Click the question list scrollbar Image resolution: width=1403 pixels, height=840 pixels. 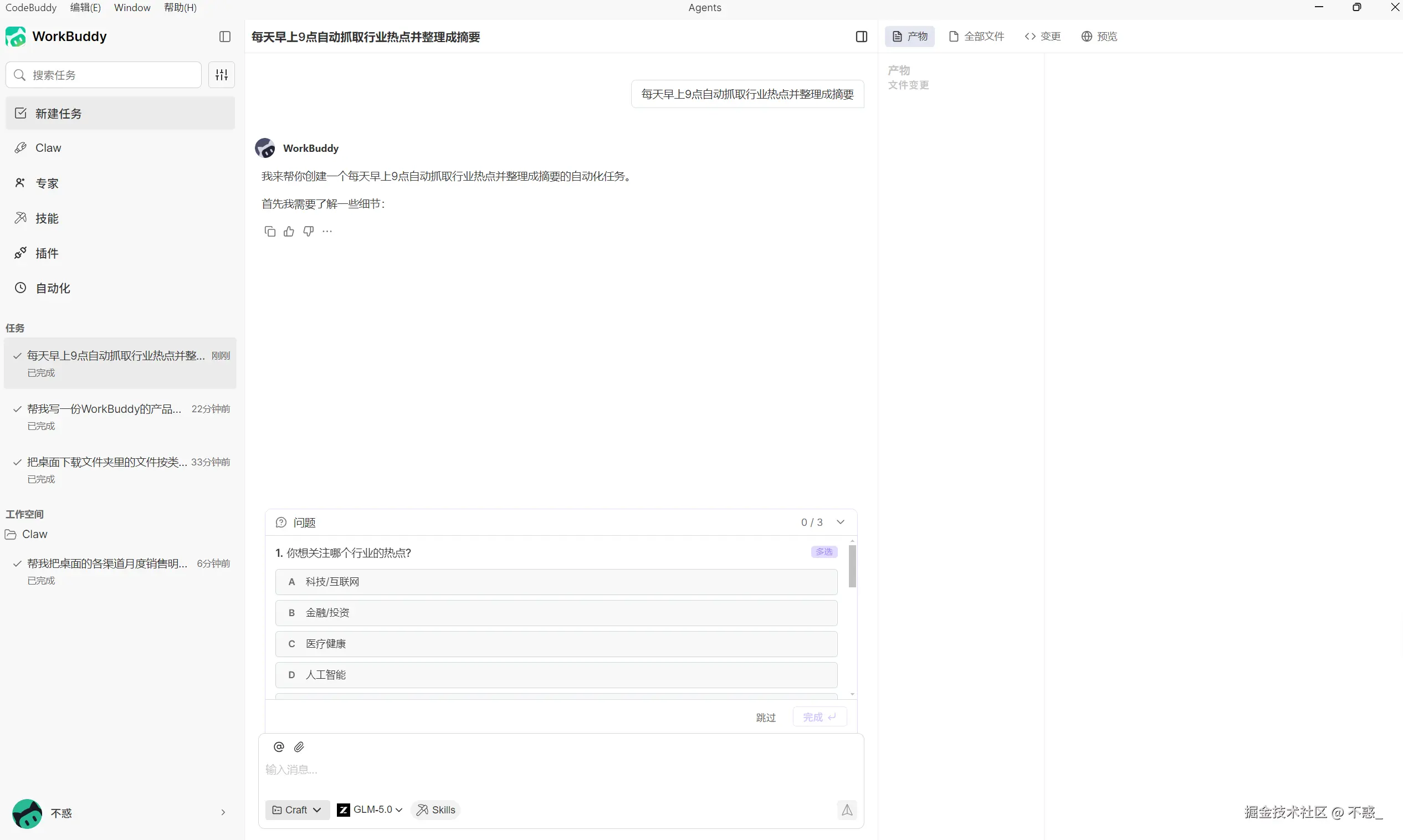point(852,566)
